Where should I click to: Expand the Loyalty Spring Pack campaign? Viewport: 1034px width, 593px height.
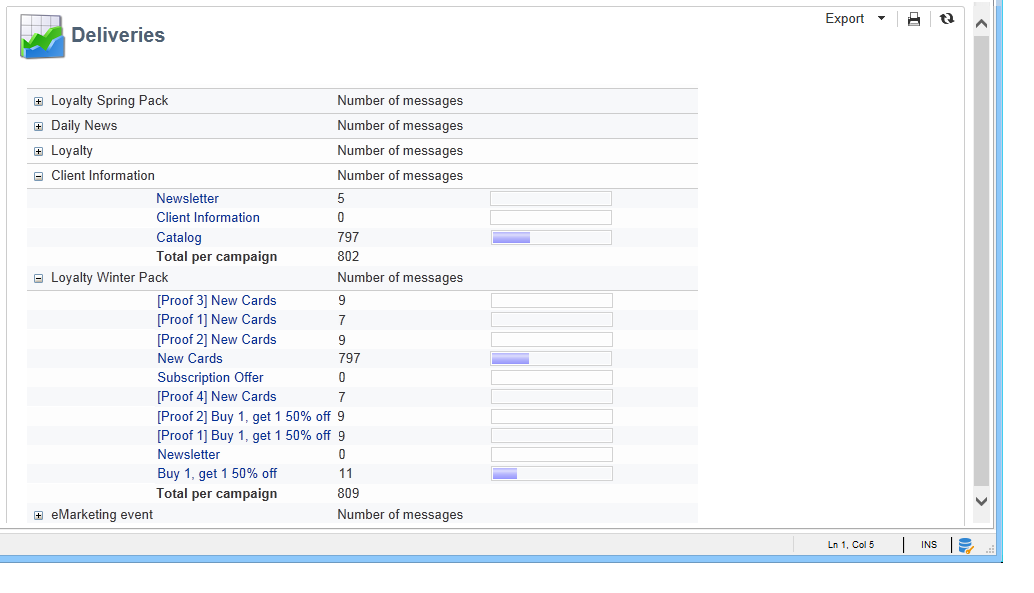tap(38, 102)
